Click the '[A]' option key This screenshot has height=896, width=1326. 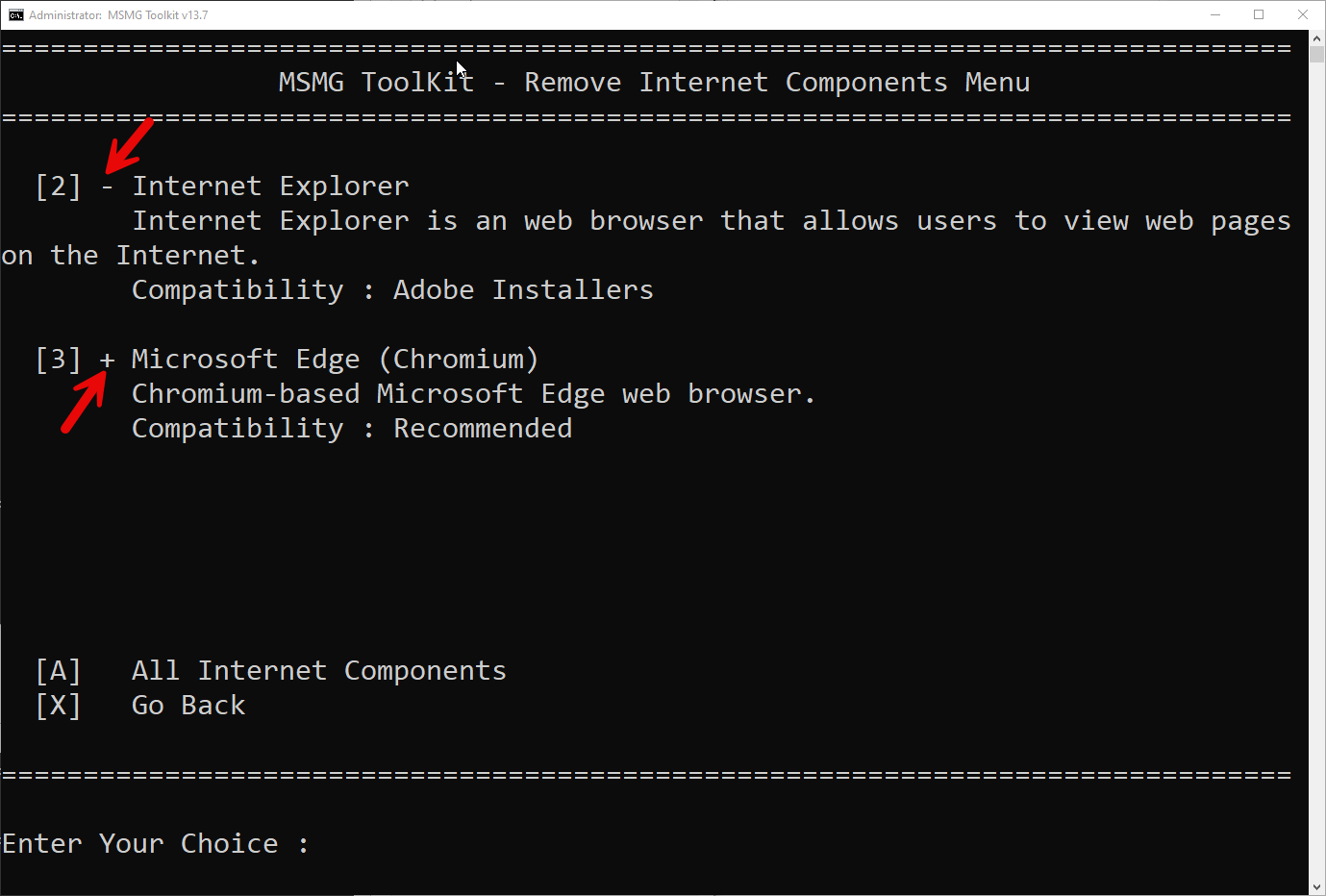(58, 670)
